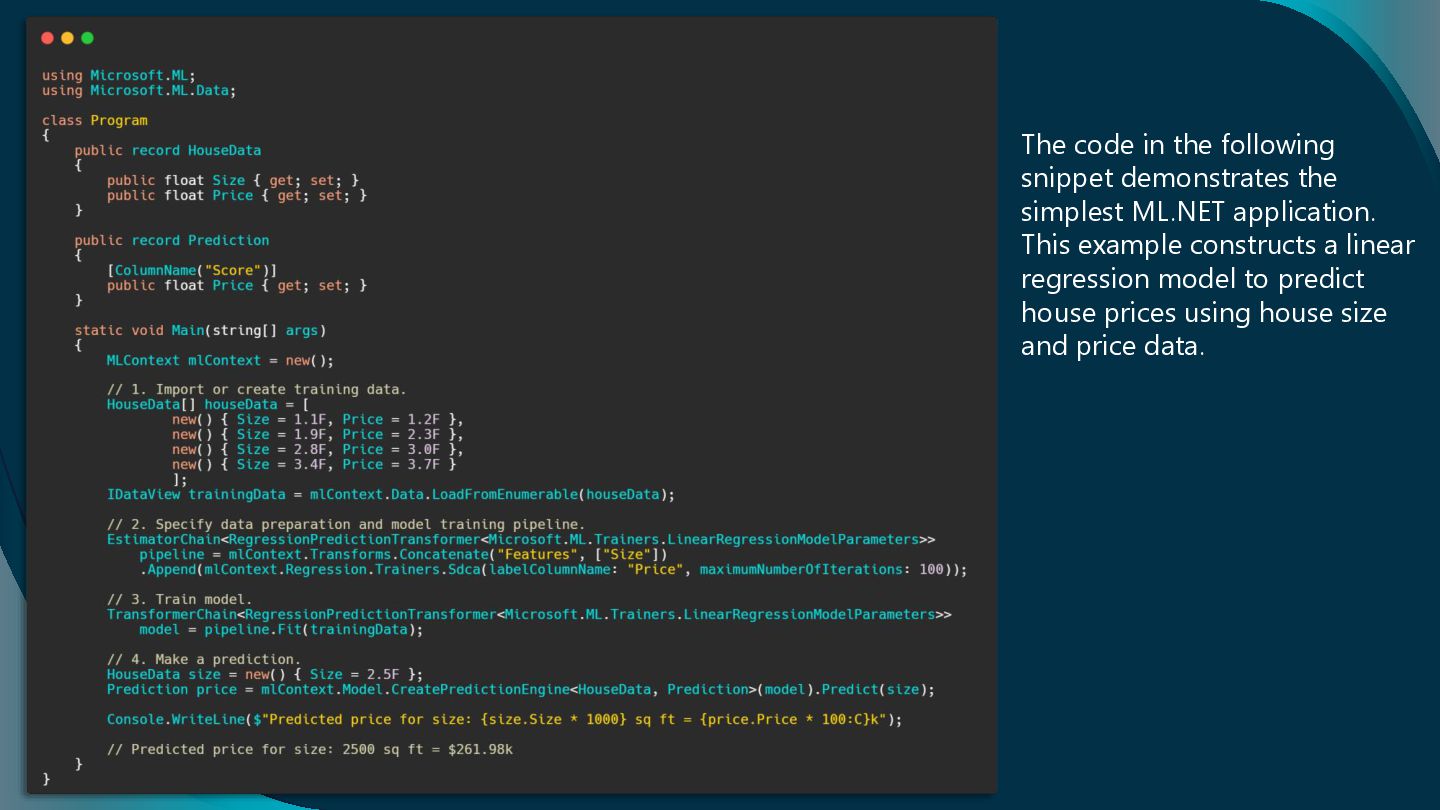Click 'regression model to predict' in description
Screen dimensions: 1440x810
(1193, 279)
